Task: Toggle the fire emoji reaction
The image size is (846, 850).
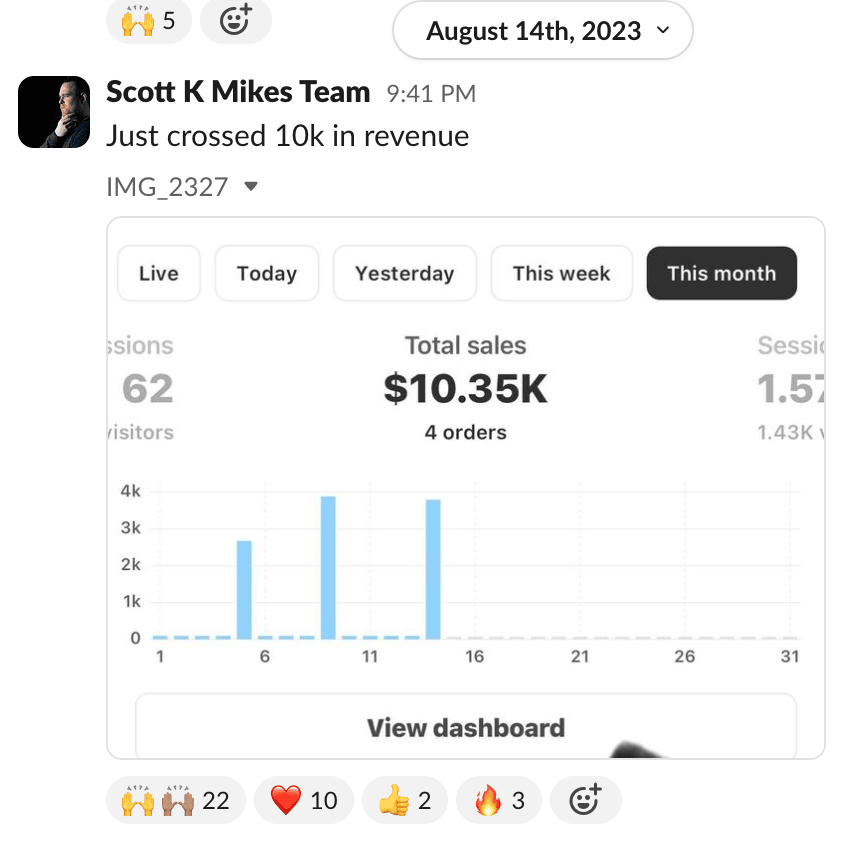Action: (498, 800)
